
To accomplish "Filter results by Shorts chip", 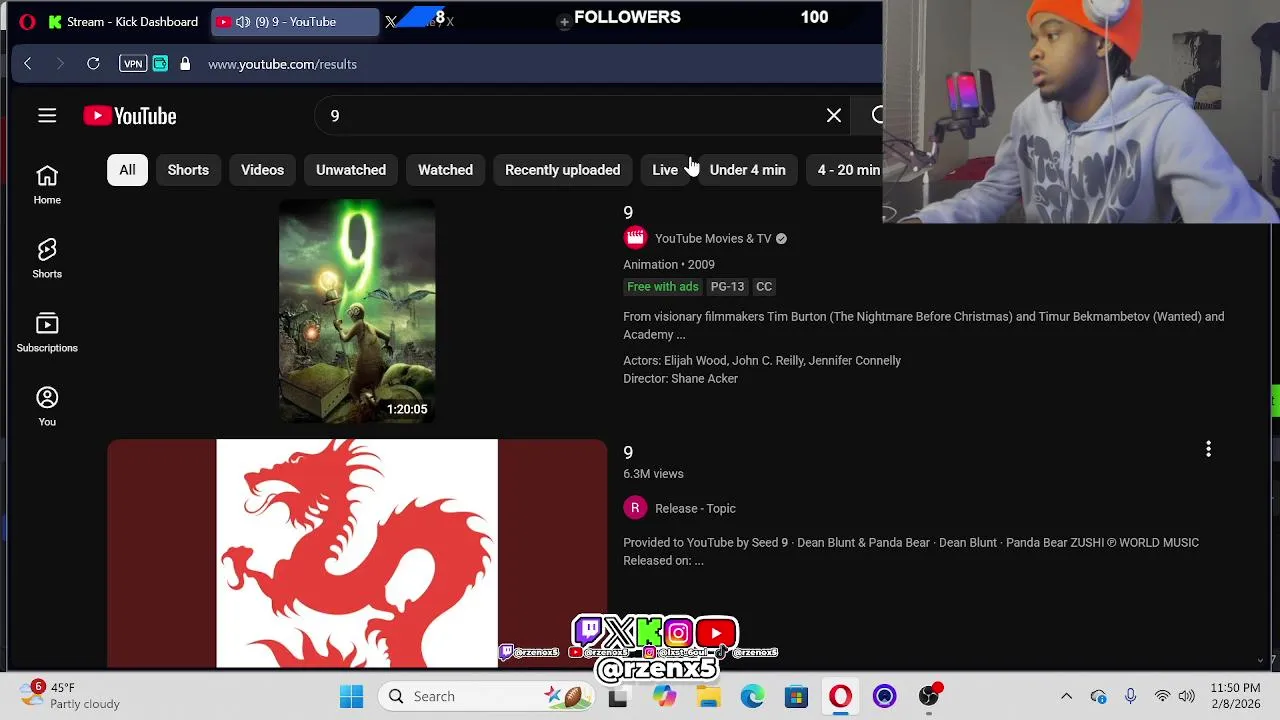I will pos(188,170).
